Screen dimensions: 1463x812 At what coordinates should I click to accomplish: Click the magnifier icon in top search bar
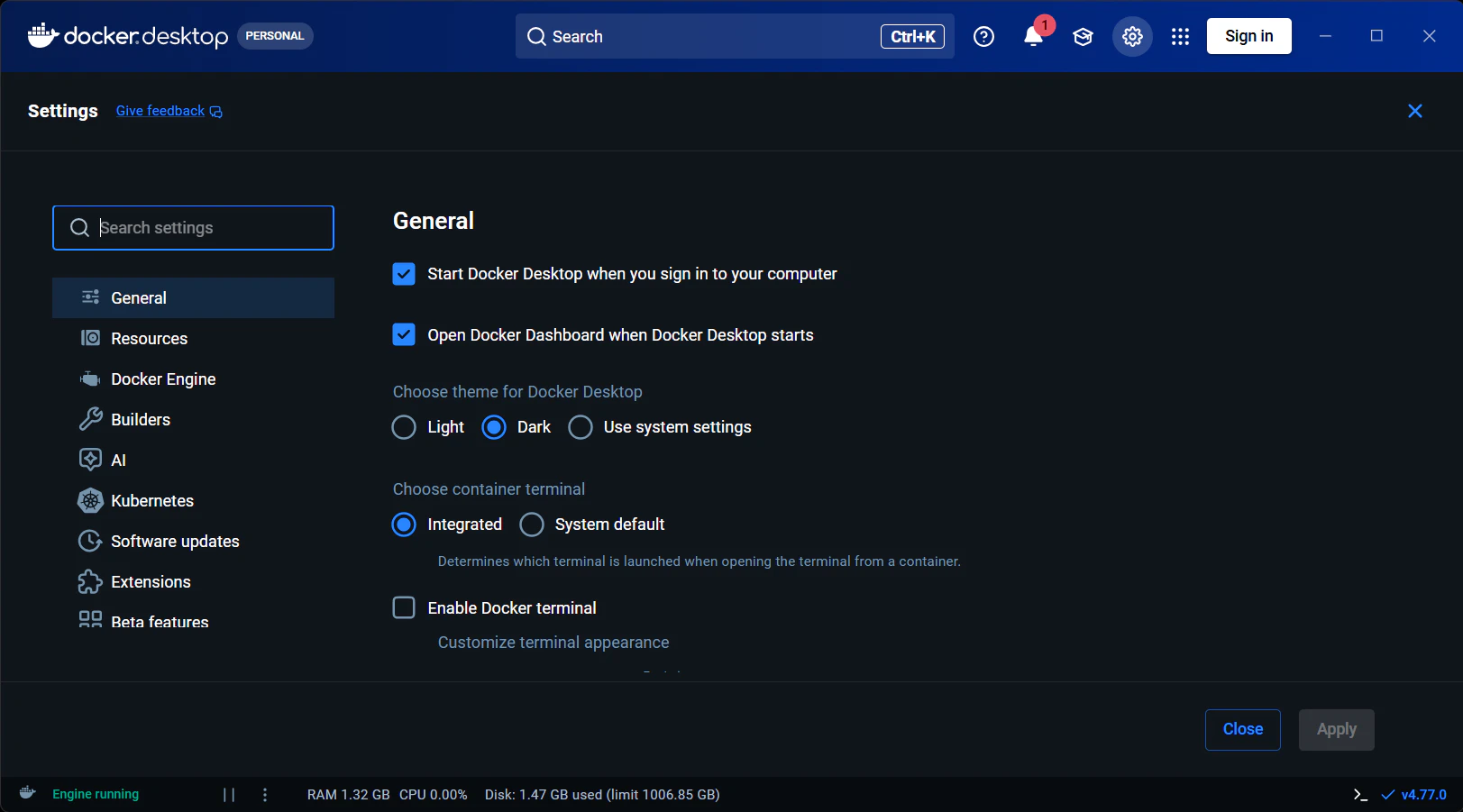[x=536, y=36]
